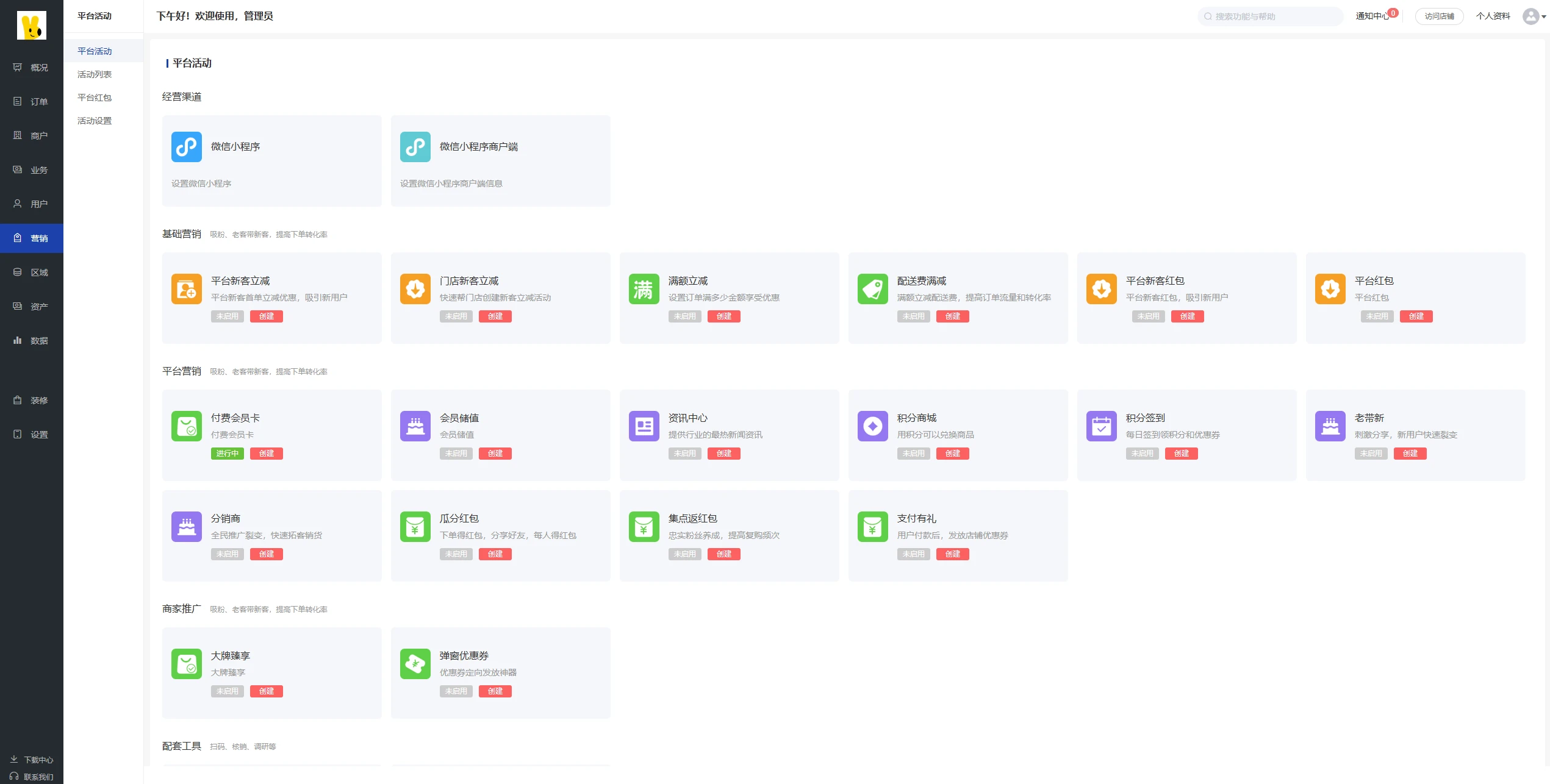Click the 弹窗优惠券 coupon icon
Viewport: 1550px width, 784px height.
point(415,664)
